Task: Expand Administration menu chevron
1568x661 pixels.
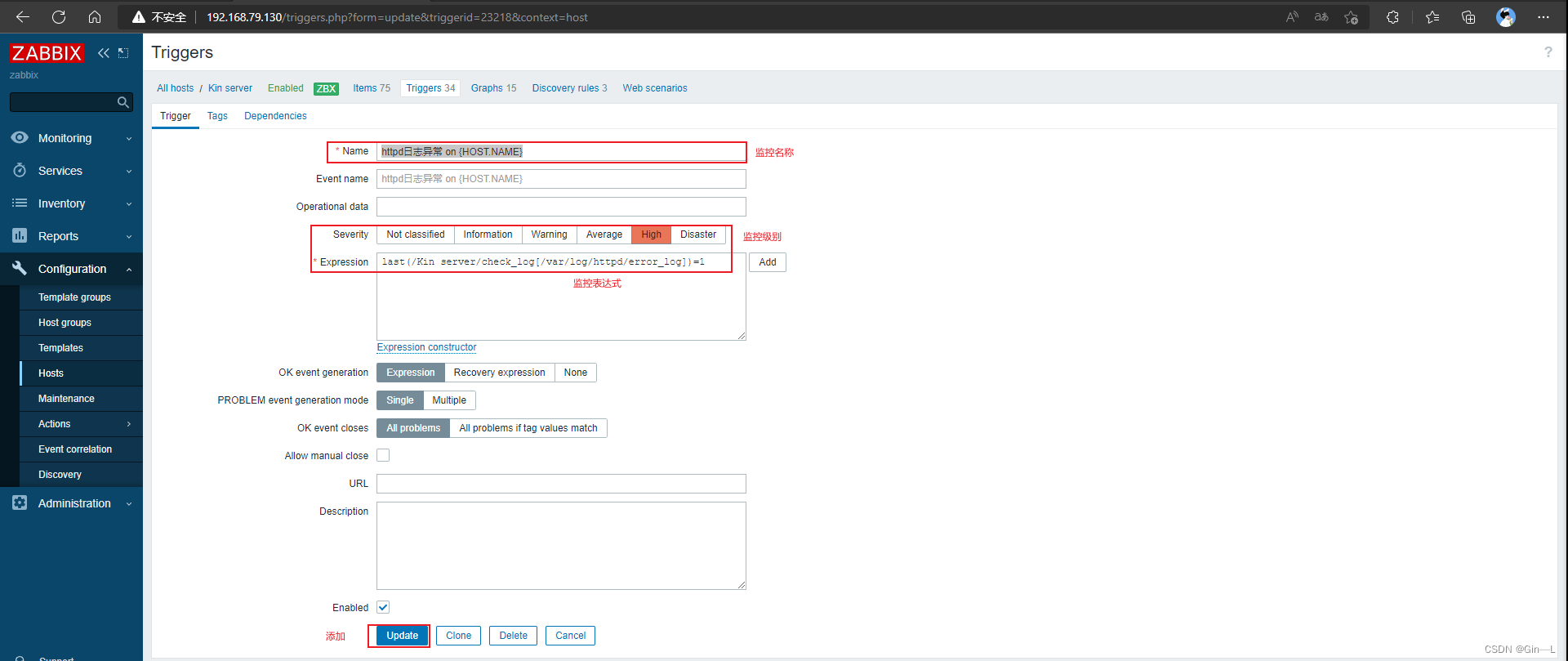Action: [x=129, y=504]
